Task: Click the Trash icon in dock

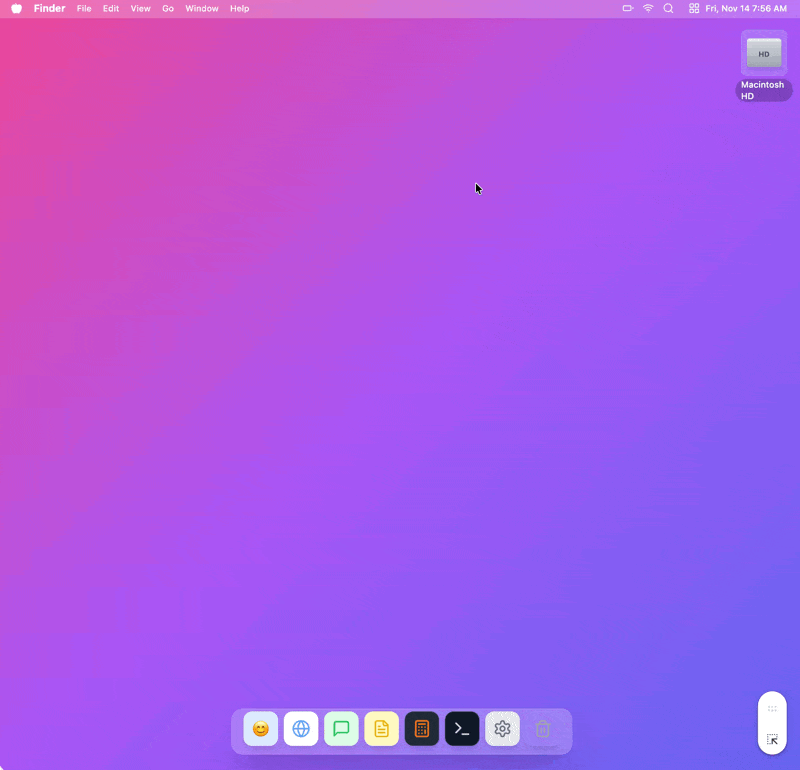Action: [x=543, y=729]
